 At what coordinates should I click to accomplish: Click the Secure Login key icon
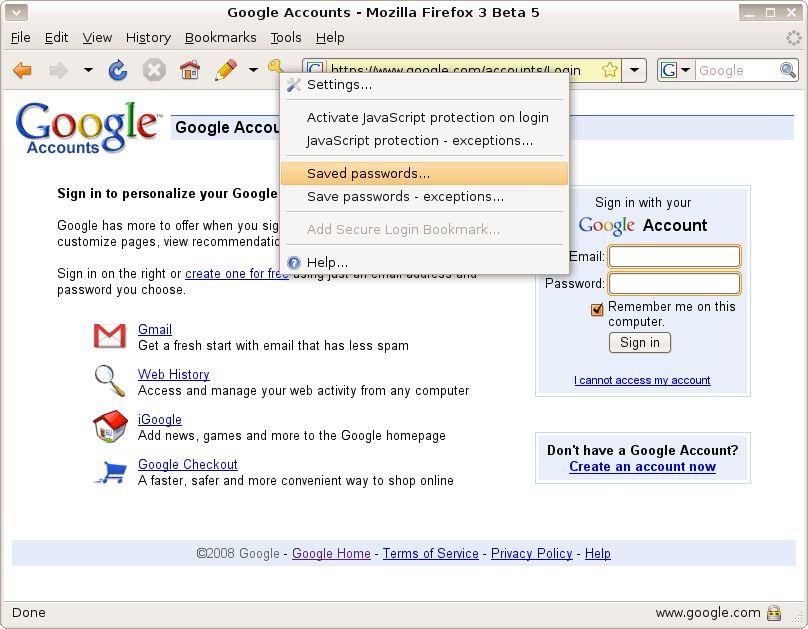tap(275, 66)
